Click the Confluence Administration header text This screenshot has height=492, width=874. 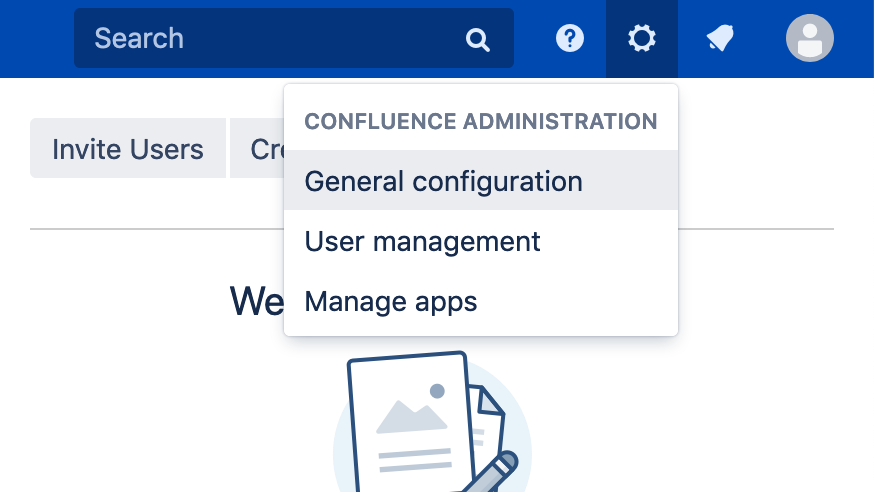[480, 121]
